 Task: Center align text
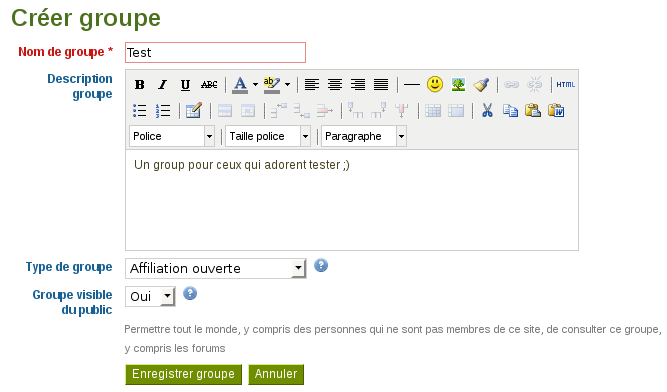pos(335,85)
